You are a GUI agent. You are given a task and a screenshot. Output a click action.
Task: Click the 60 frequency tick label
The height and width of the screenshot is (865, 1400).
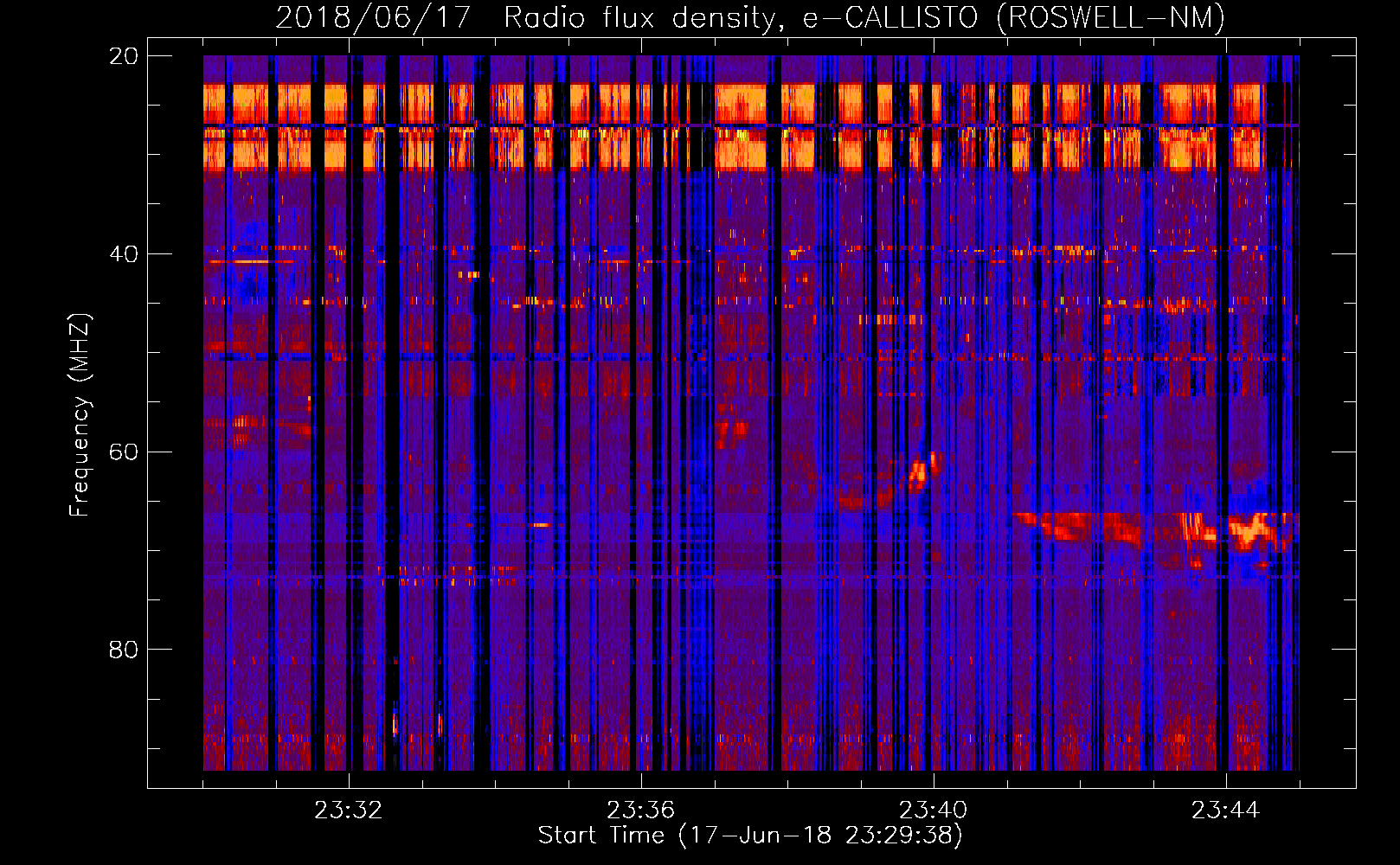click(123, 452)
